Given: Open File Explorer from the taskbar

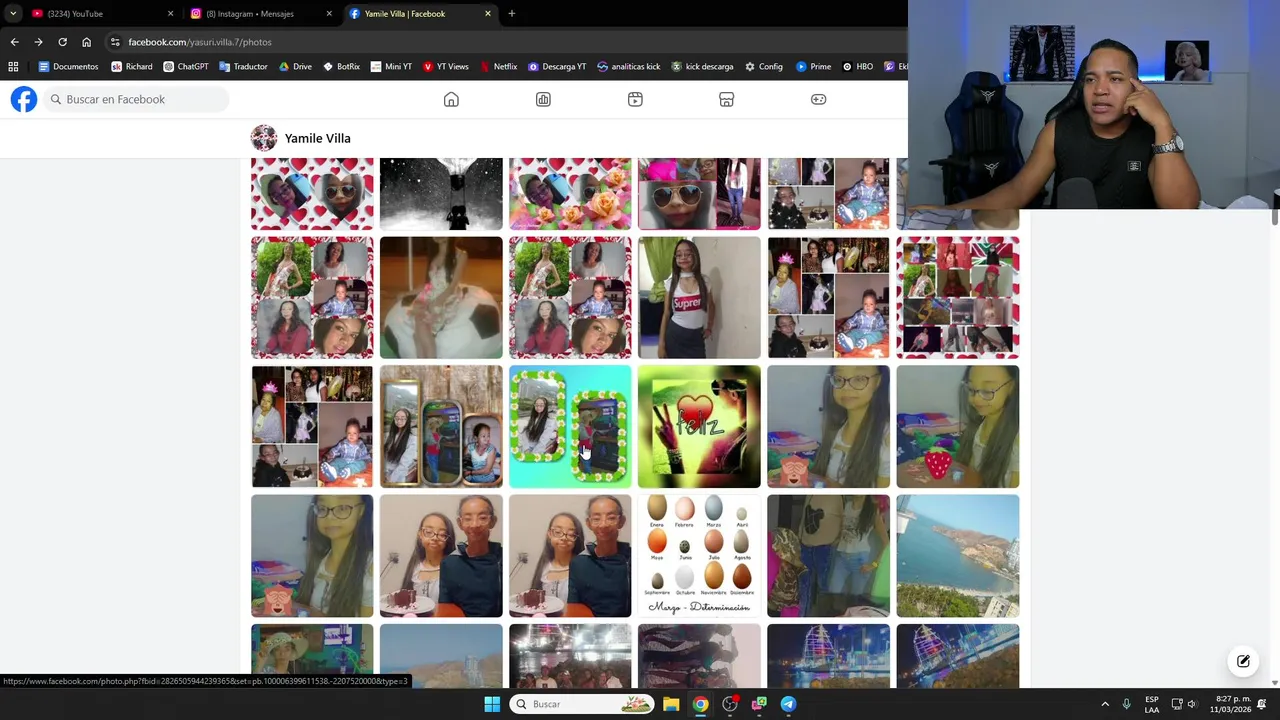Looking at the screenshot, I should (x=671, y=704).
